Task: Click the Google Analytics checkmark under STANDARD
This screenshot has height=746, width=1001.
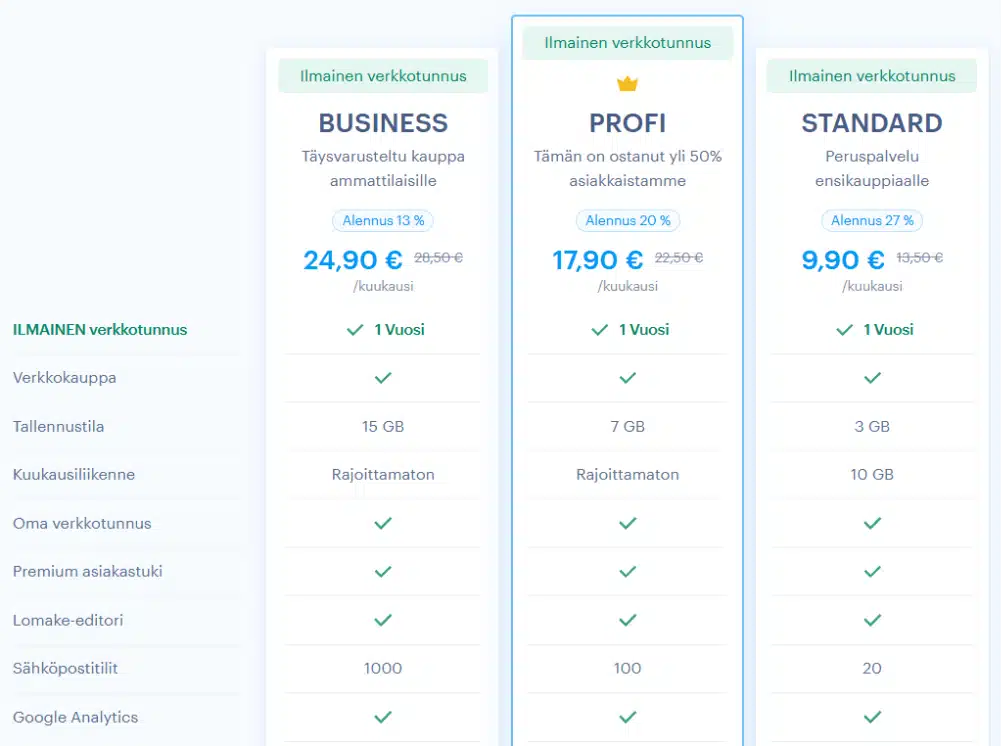Action: (872, 717)
